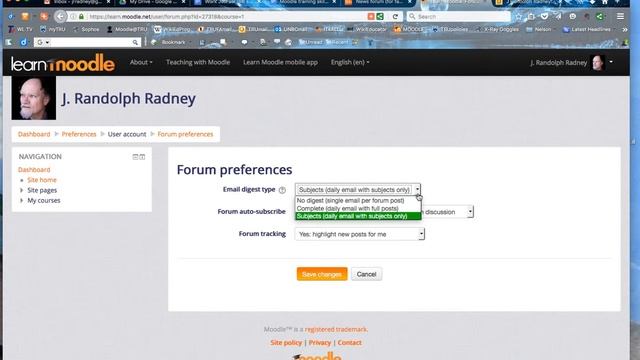The height and width of the screenshot is (360, 640).
Task: Open the Contact footer link
Action: [x=349, y=343]
